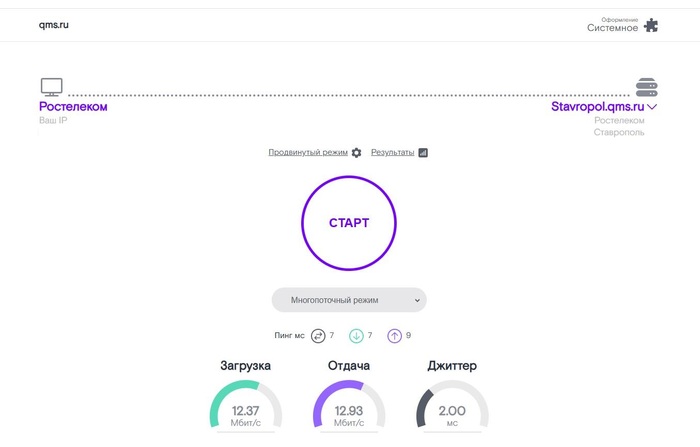The width and height of the screenshot is (700, 447).
Task: Click the Ростелеком provider name
Action: pyautogui.click(x=73, y=106)
